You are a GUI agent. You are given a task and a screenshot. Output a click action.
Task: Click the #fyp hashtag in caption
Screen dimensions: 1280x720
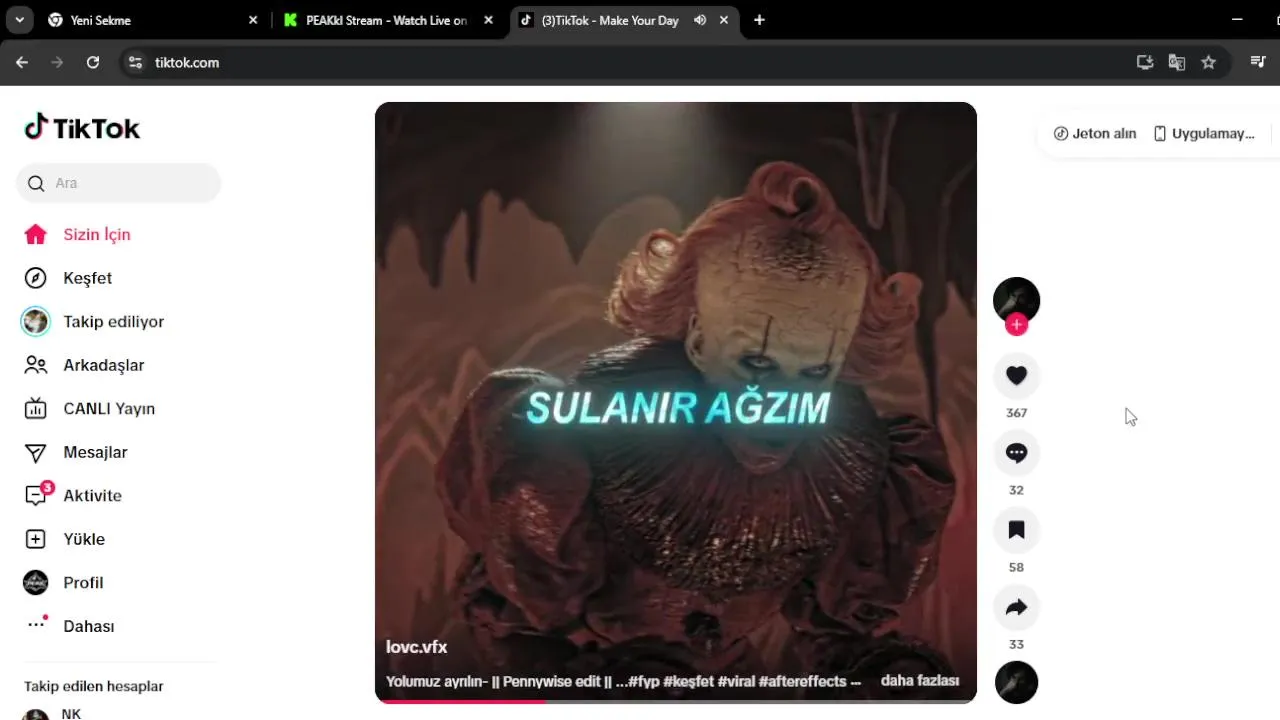pos(643,681)
